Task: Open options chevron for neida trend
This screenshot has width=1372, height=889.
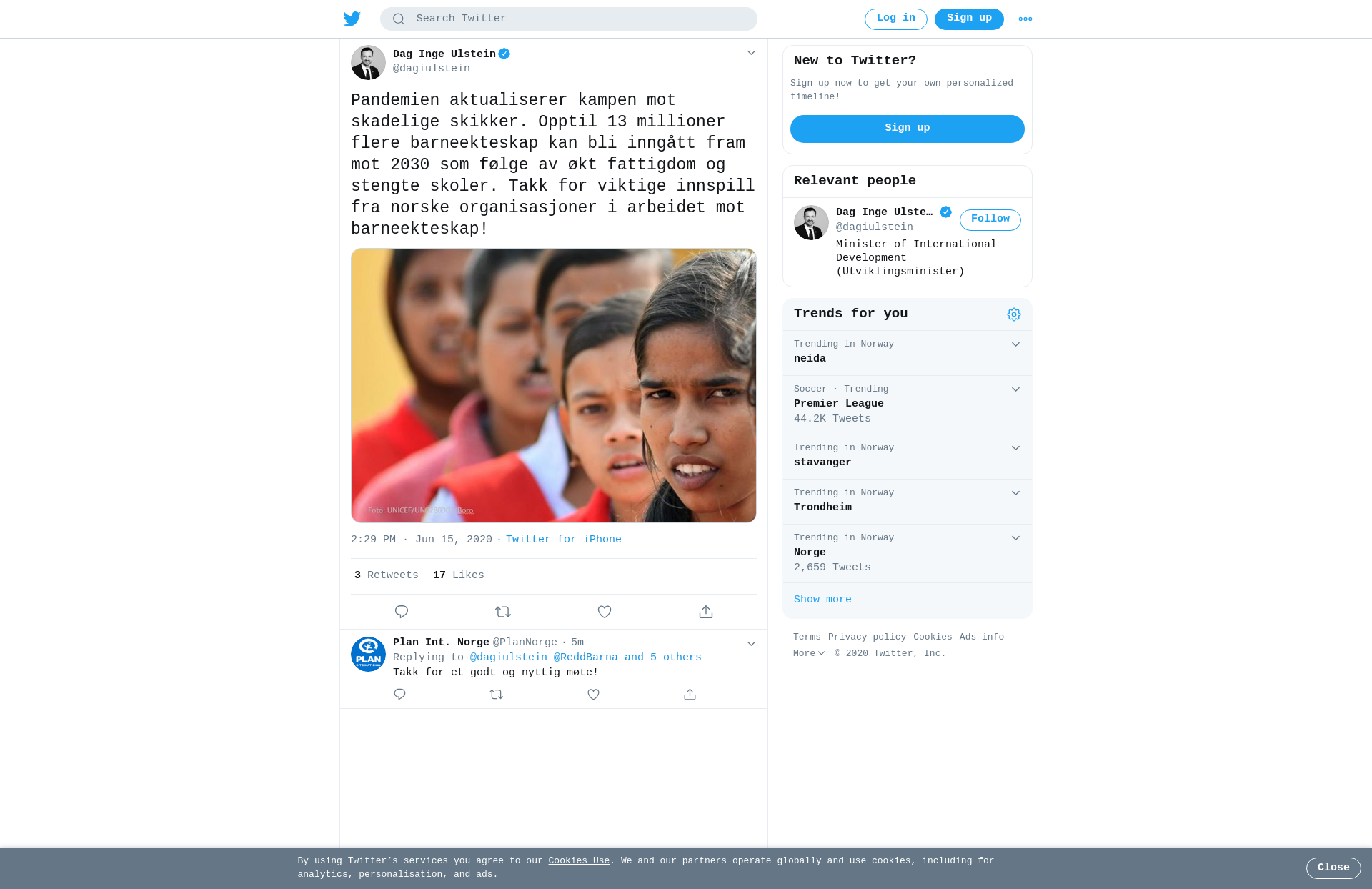Action: coord(1015,344)
